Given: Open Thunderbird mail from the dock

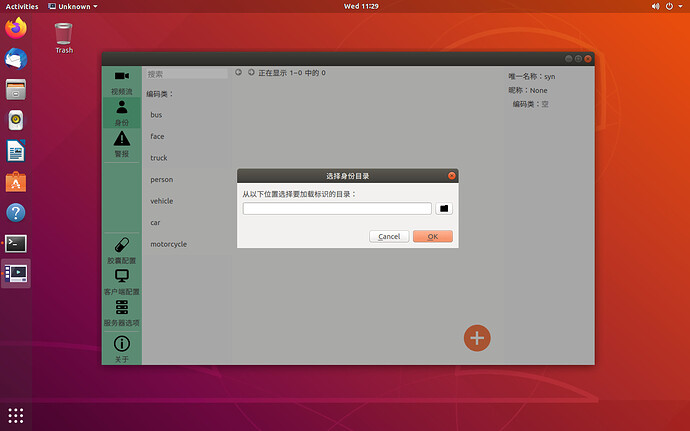Looking at the screenshot, I should pos(16,59).
